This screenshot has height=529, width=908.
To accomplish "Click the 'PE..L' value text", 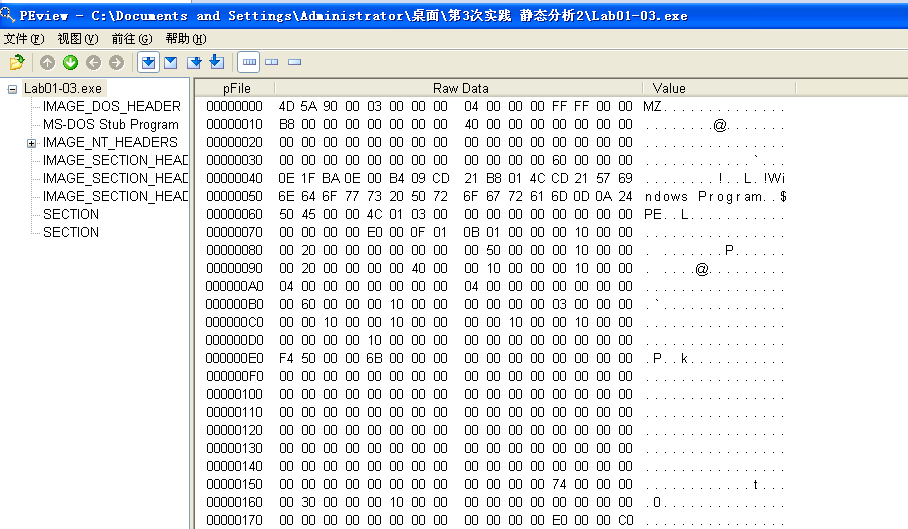I will (x=666, y=214).
